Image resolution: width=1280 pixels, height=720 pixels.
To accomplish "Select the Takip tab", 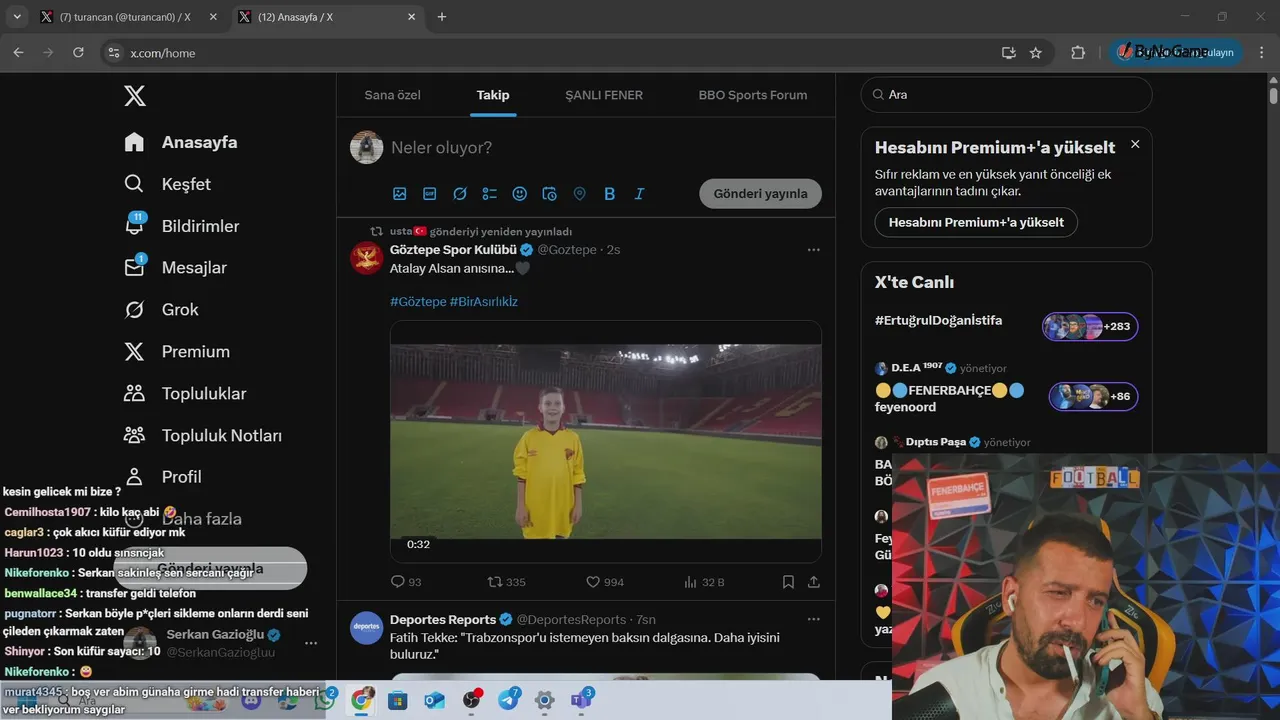I will coord(493,95).
